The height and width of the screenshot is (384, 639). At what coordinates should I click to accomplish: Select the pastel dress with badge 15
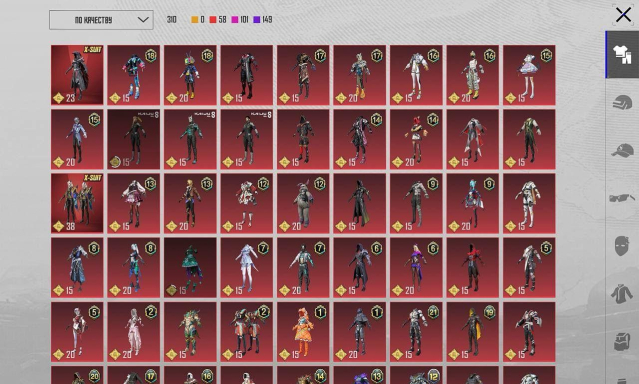(529, 75)
